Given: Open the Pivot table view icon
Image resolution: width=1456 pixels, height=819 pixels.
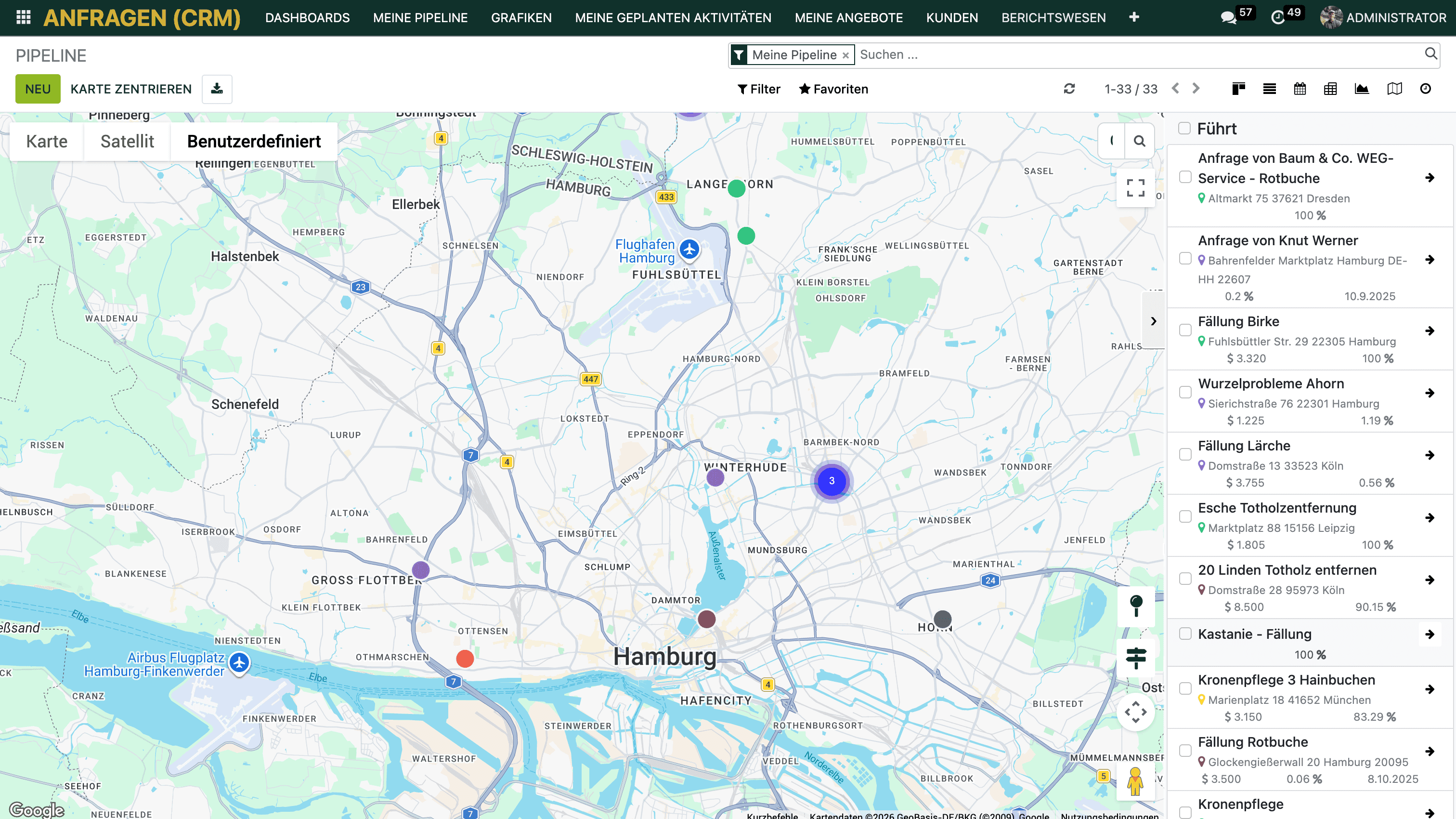Looking at the screenshot, I should point(1330,89).
